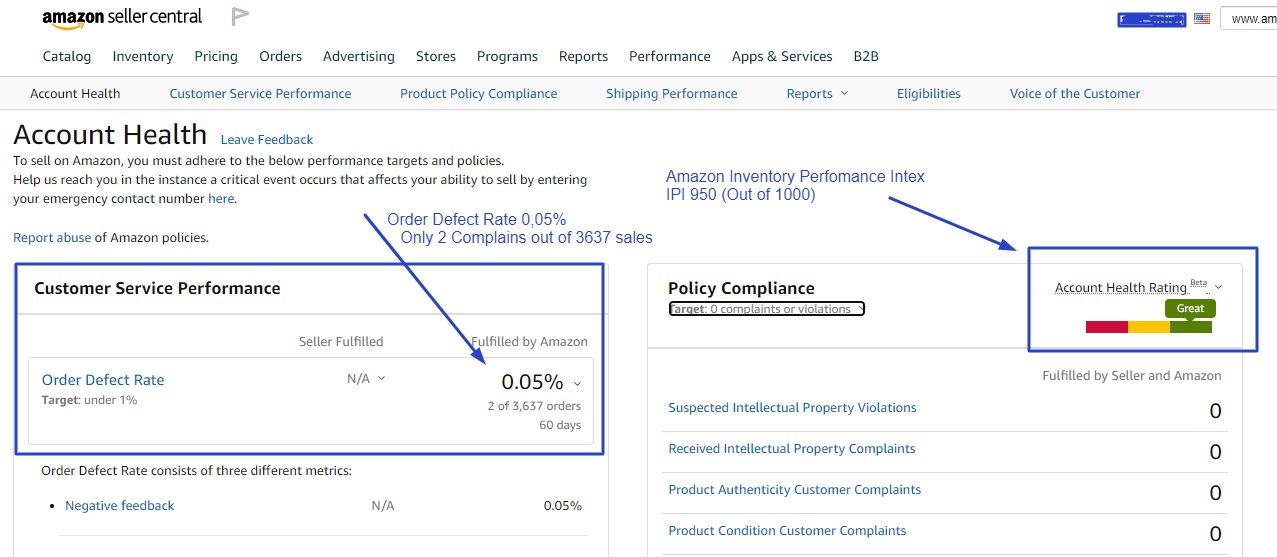Switch to Product Policy Compliance tab
The height and width of the screenshot is (557, 1277).
(x=479, y=93)
